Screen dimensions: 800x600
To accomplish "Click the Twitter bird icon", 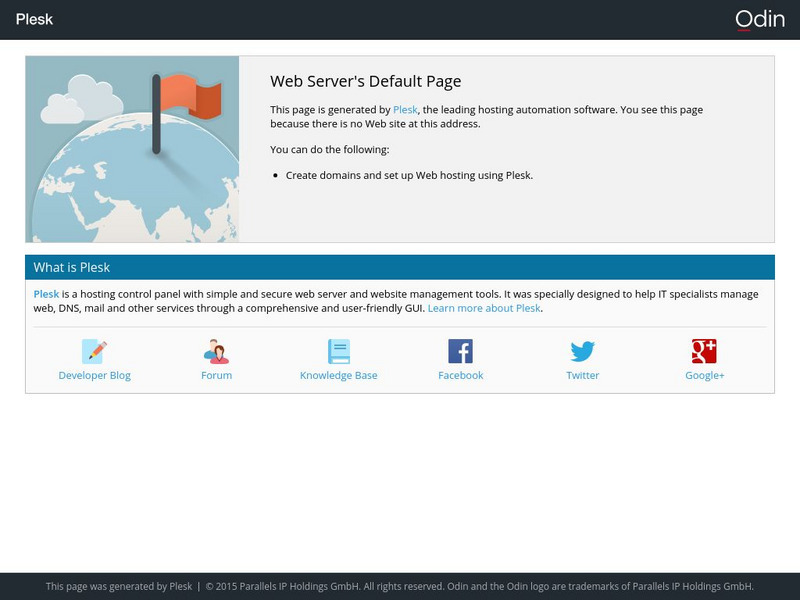I will coord(583,351).
